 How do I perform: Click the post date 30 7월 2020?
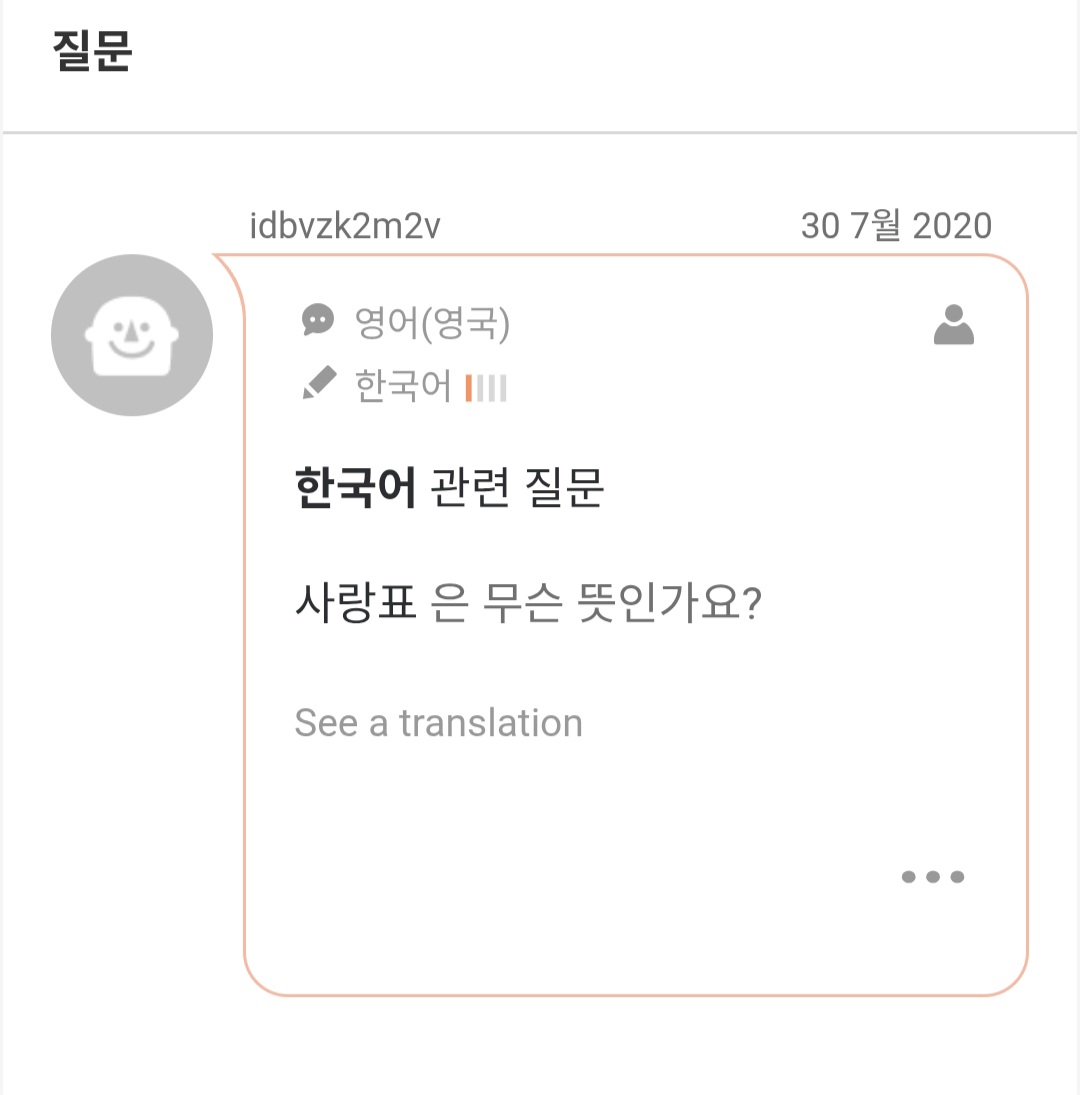895,227
